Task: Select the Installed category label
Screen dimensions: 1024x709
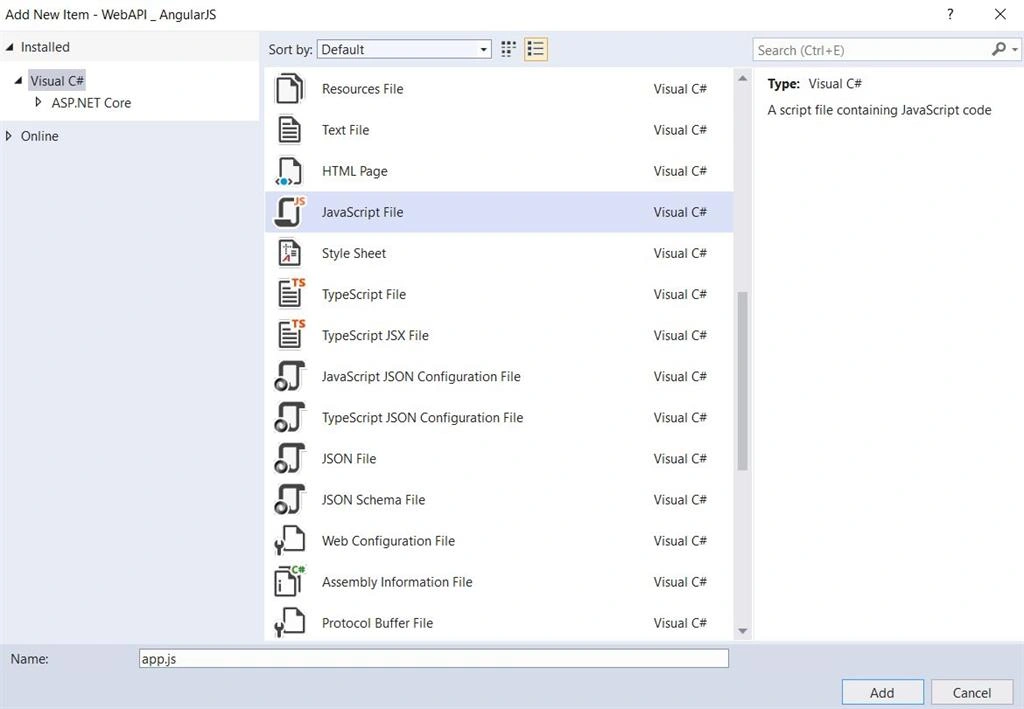Action: (x=45, y=47)
